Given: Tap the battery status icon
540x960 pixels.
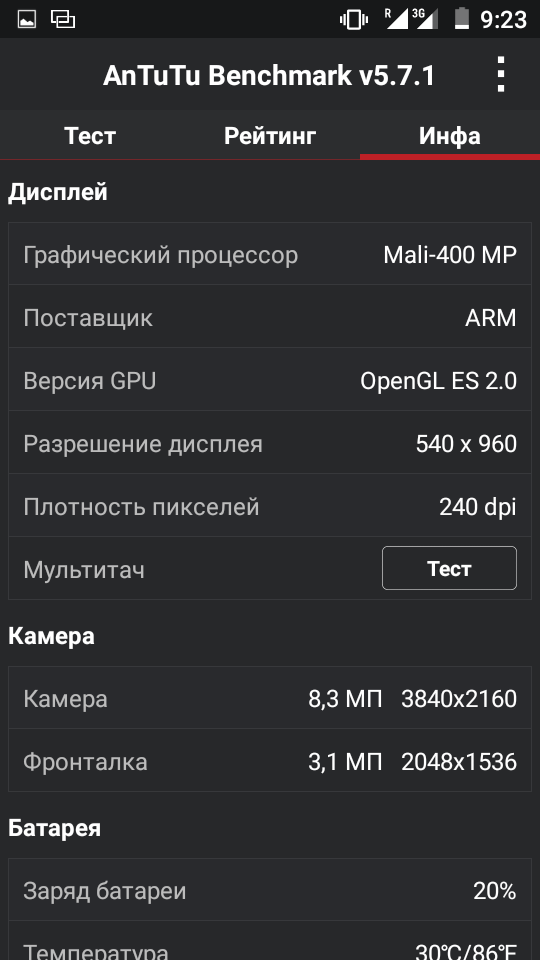Looking at the screenshot, I should click(462, 19).
